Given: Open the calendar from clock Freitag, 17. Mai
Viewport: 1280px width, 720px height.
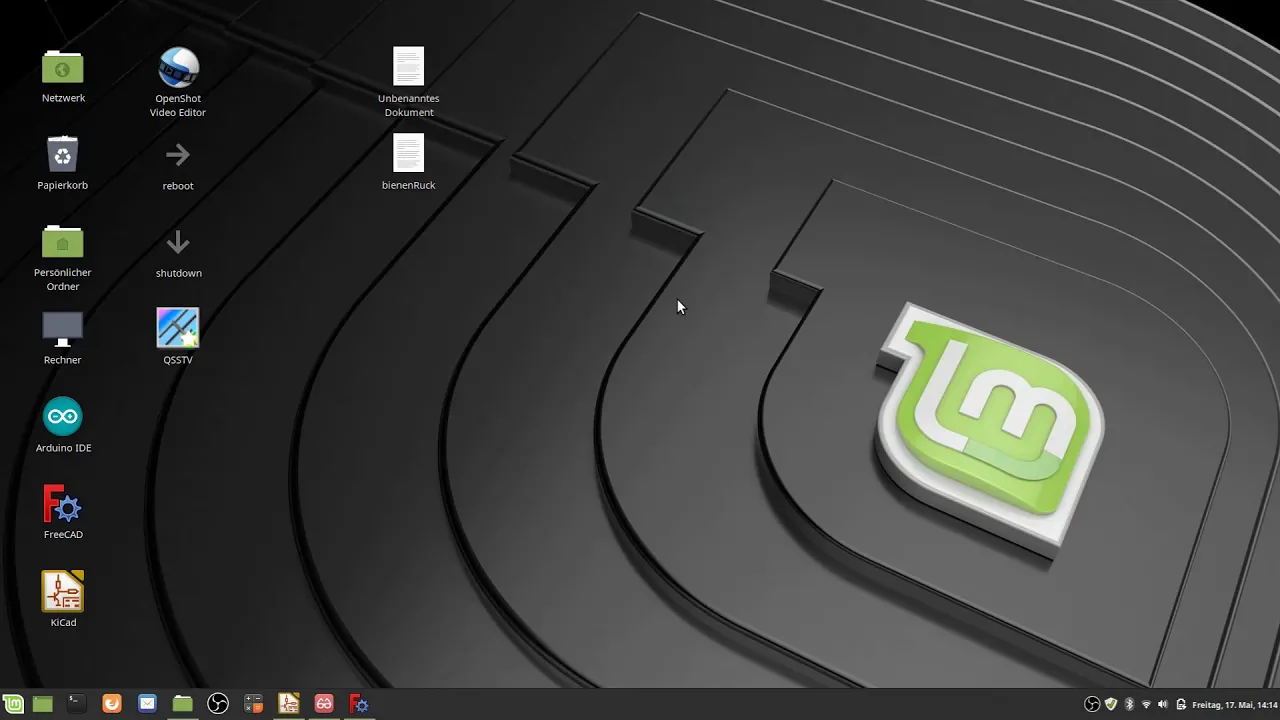Looking at the screenshot, I should coord(1235,704).
